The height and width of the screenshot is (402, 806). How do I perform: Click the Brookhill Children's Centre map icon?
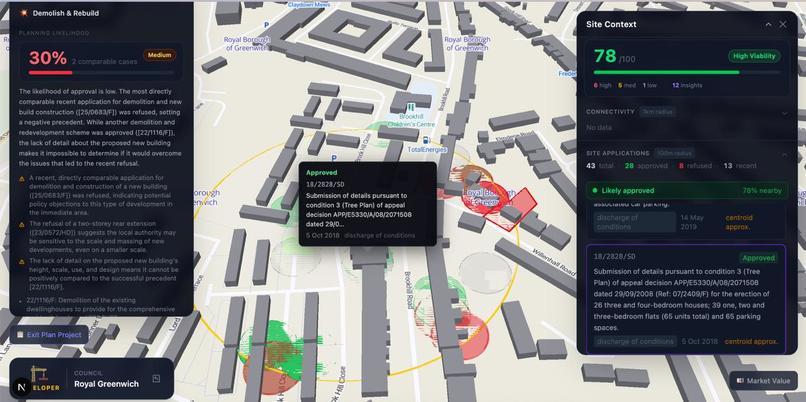tap(410, 108)
